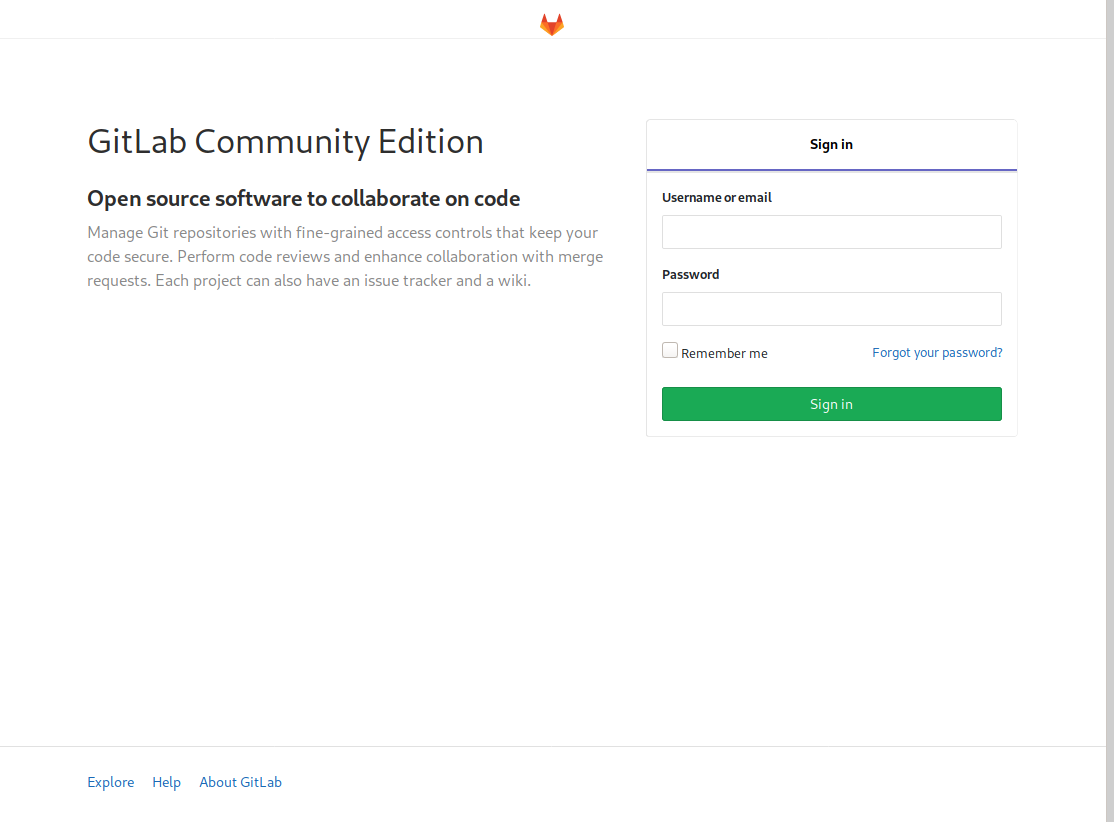Open the Help footer link
This screenshot has width=1114, height=822.
click(166, 782)
